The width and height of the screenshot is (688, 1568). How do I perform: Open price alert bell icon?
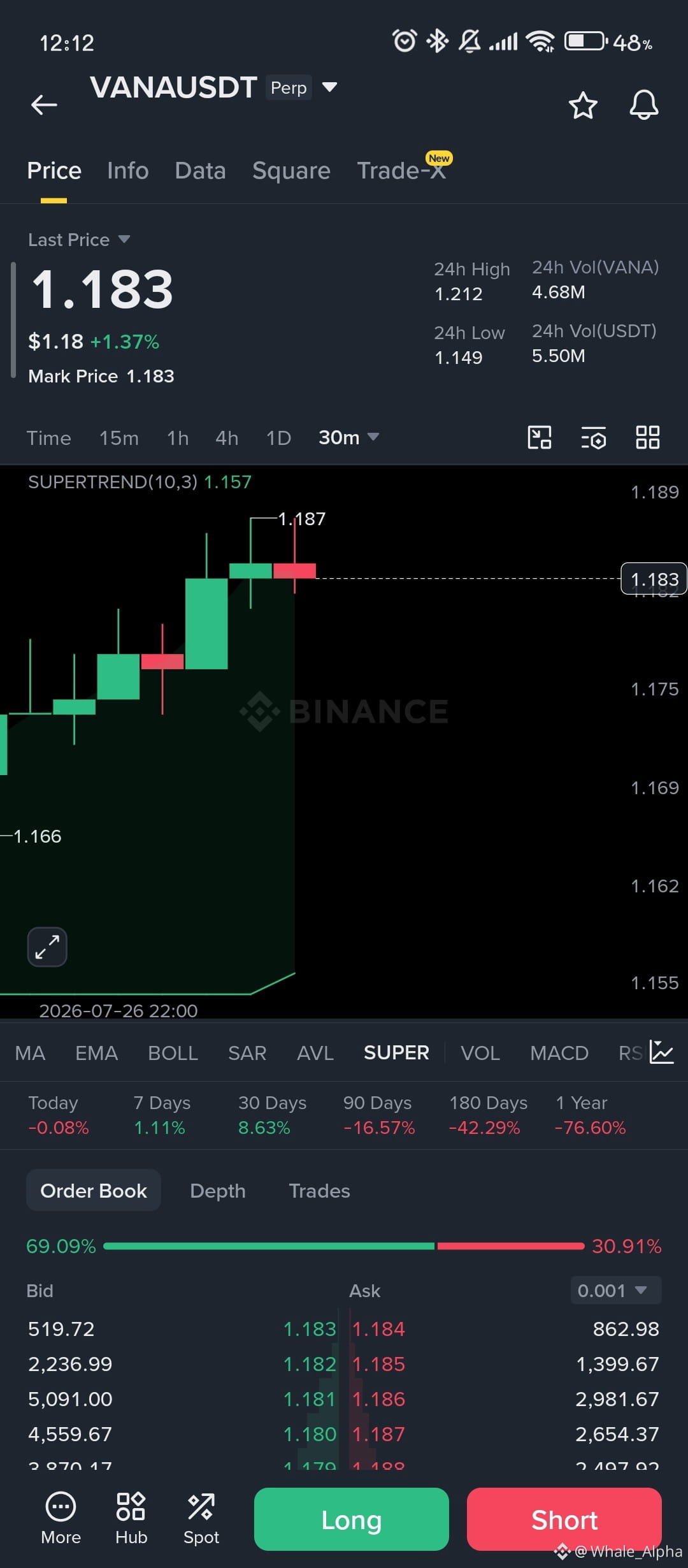tap(644, 105)
